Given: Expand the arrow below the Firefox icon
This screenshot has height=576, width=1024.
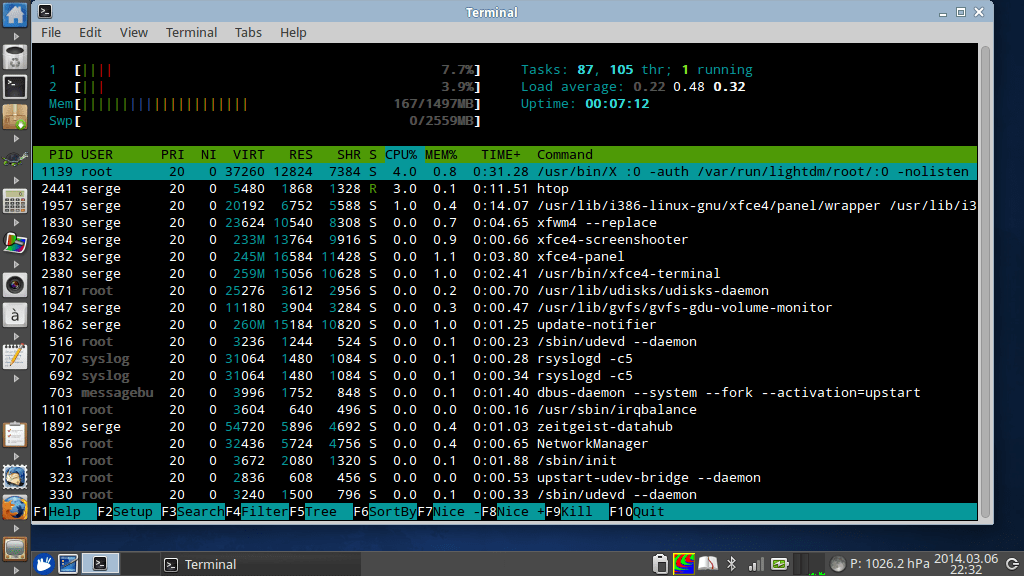Looking at the screenshot, I should pos(16,528).
